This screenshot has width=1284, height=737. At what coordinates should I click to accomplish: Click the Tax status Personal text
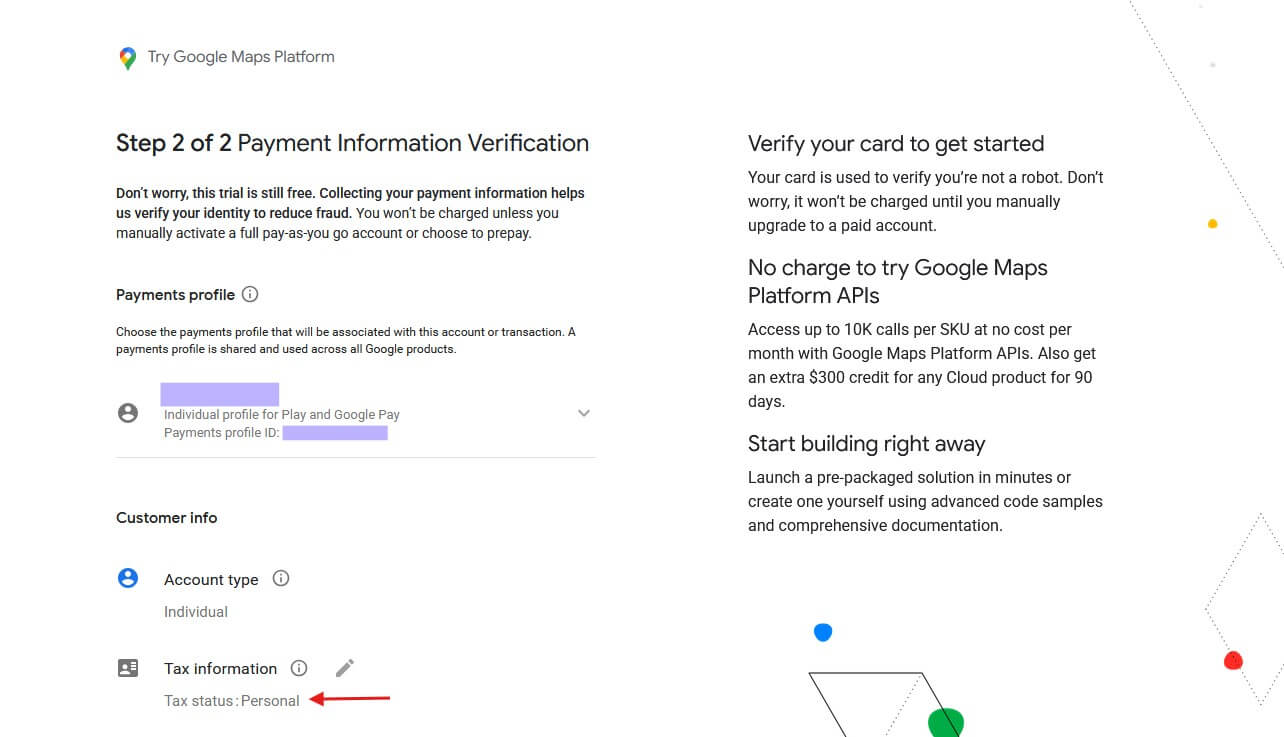(232, 700)
